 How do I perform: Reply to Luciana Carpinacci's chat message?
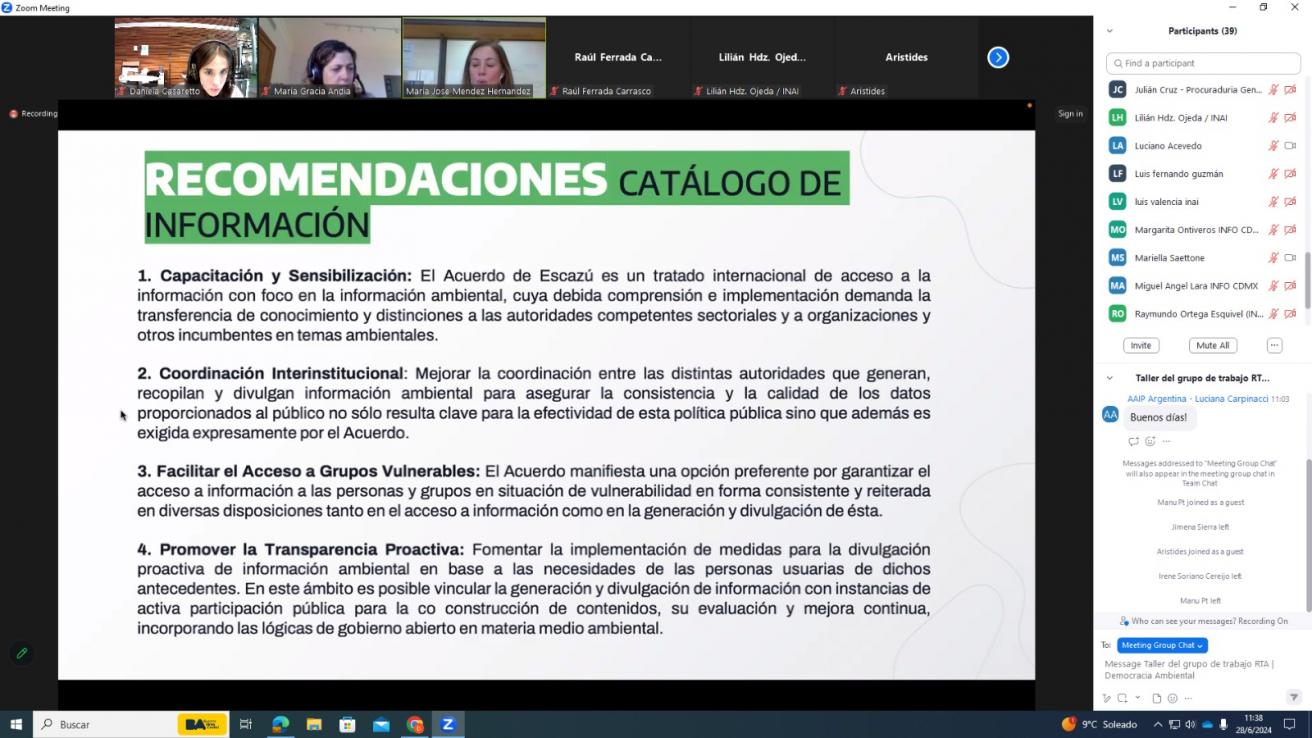1135,441
